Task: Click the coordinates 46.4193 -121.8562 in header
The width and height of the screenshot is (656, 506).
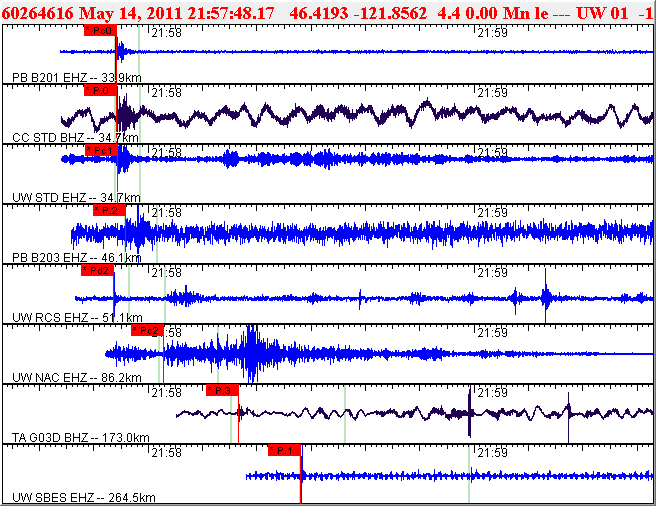Action: 358,13
